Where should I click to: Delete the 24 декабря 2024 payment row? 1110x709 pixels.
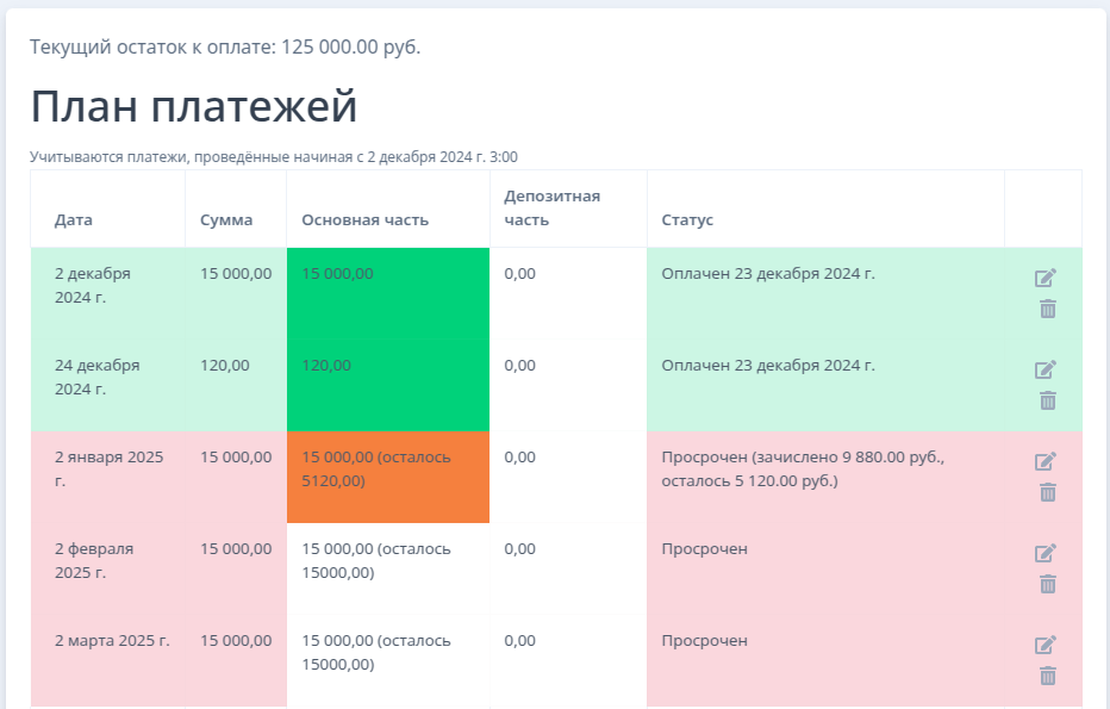(x=1047, y=400)
